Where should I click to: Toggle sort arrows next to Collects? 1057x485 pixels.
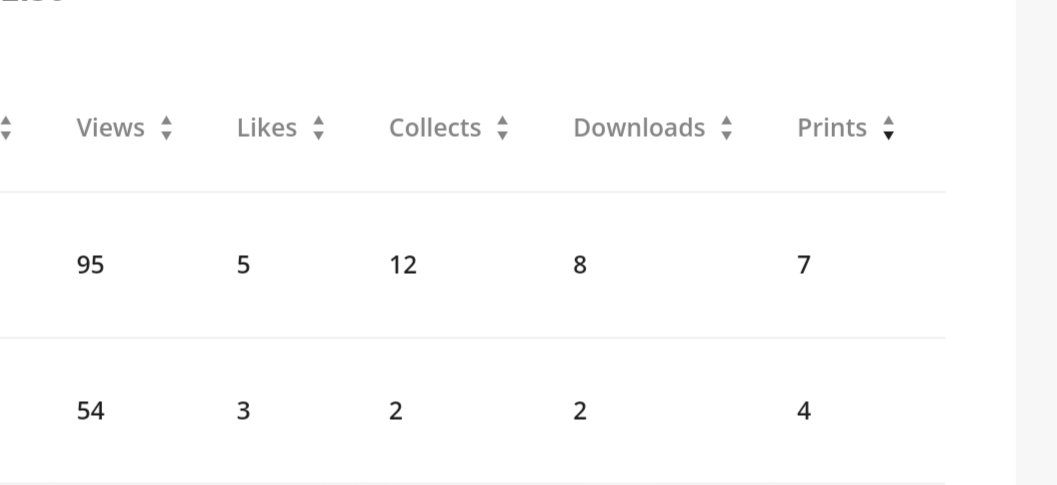point(502,128)
